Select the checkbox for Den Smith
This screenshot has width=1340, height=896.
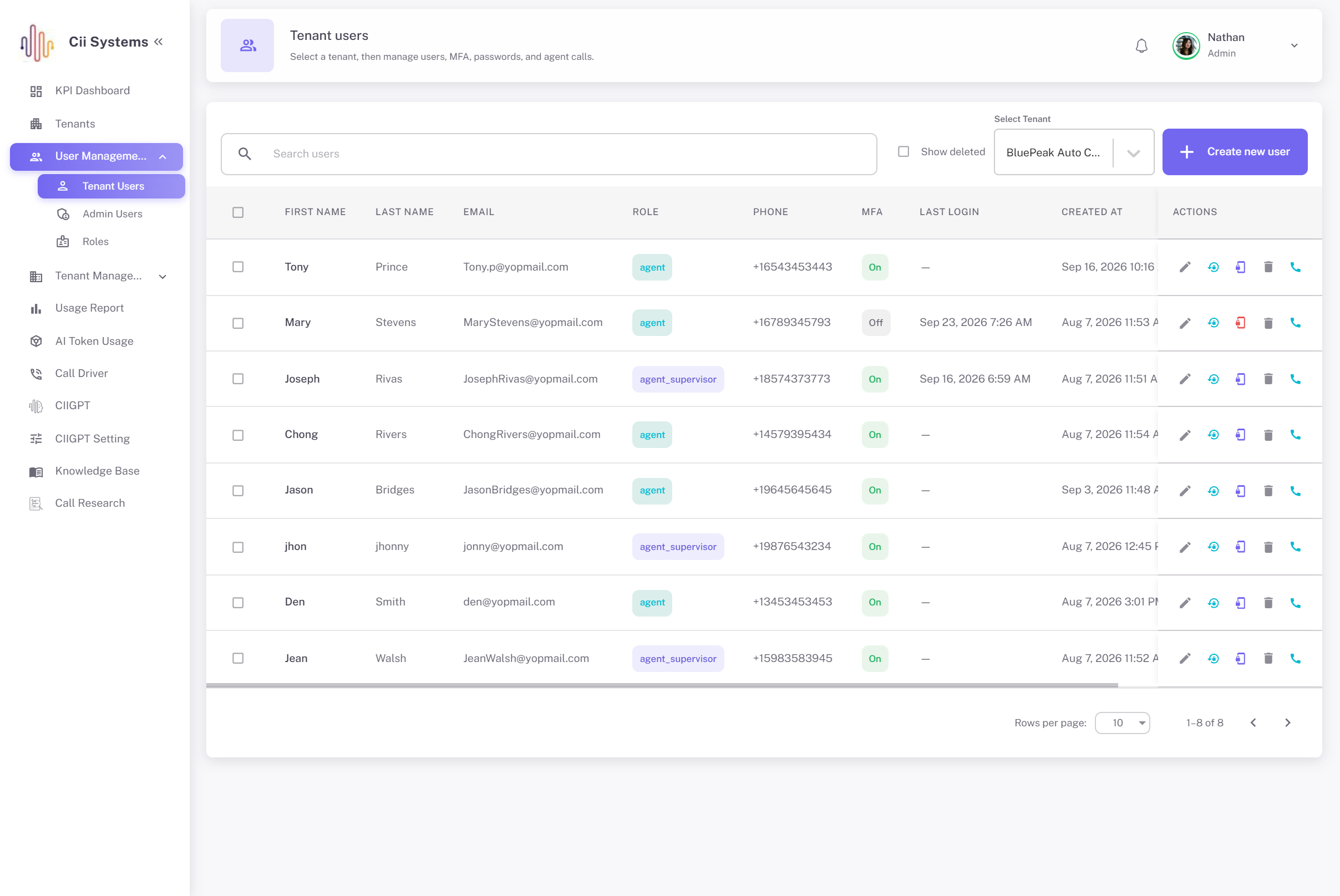pos(238,603)
